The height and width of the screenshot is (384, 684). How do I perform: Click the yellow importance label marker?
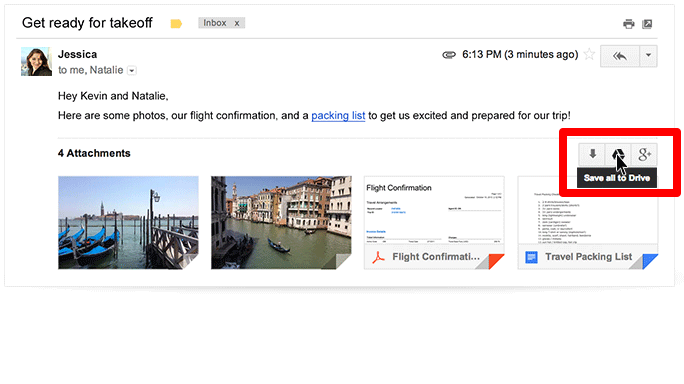click(x=176, y=24)
